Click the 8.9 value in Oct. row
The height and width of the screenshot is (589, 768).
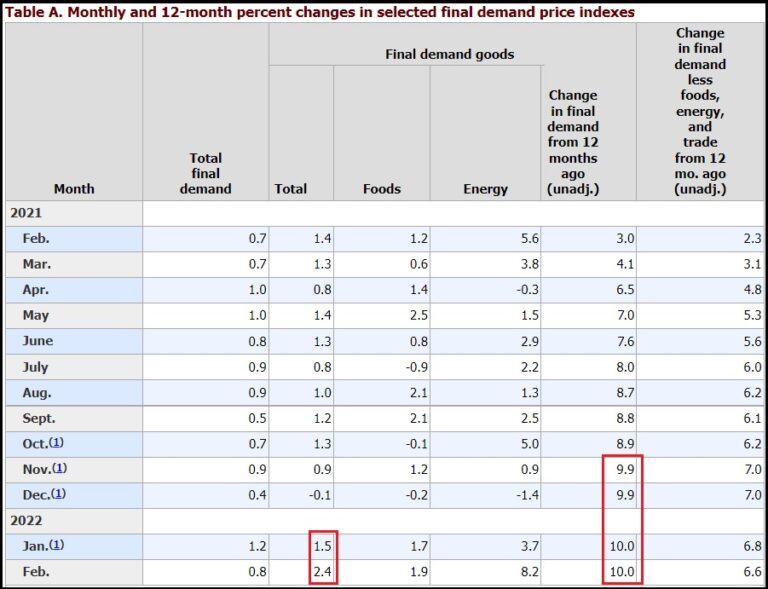click(625, 444)
